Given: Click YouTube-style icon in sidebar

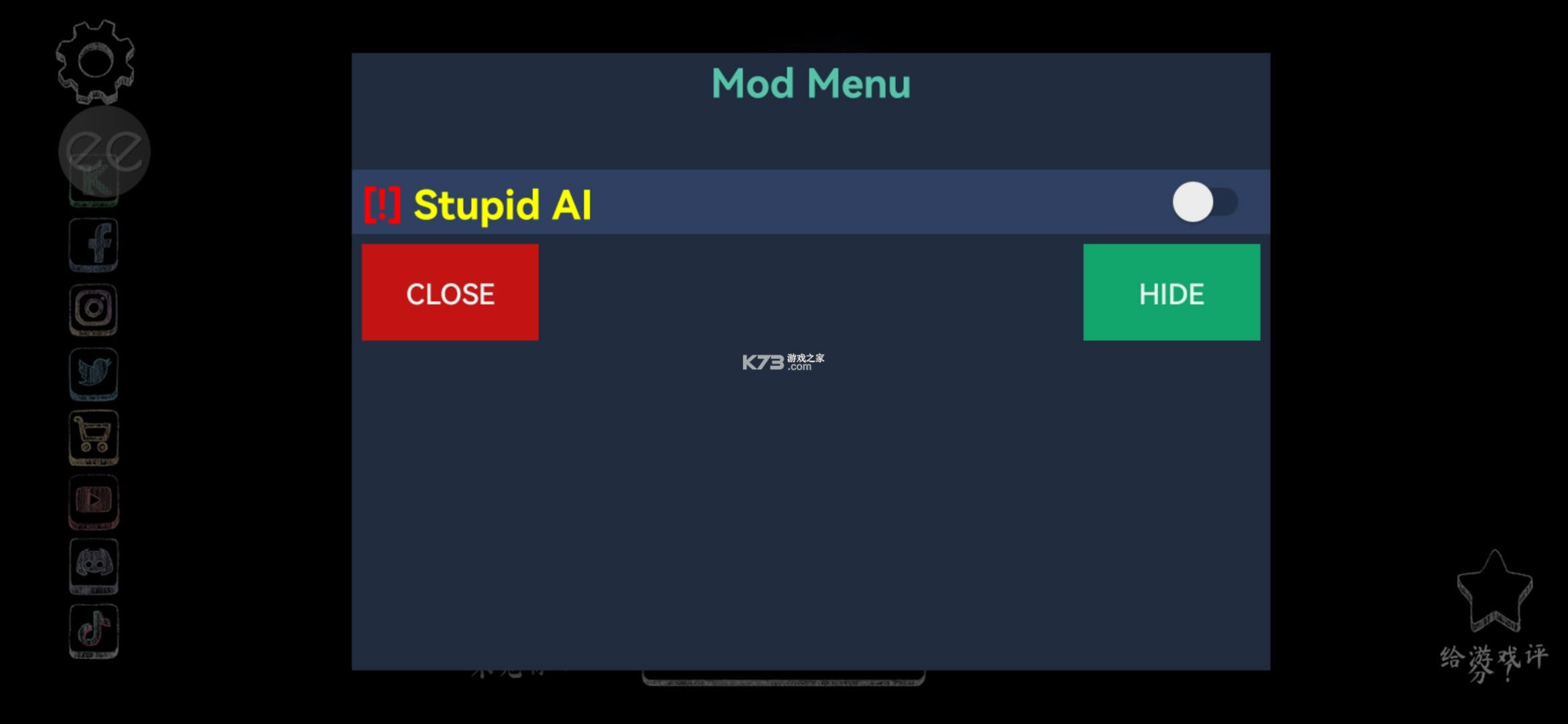Looking at the screenshot, I should click(95, 500).
